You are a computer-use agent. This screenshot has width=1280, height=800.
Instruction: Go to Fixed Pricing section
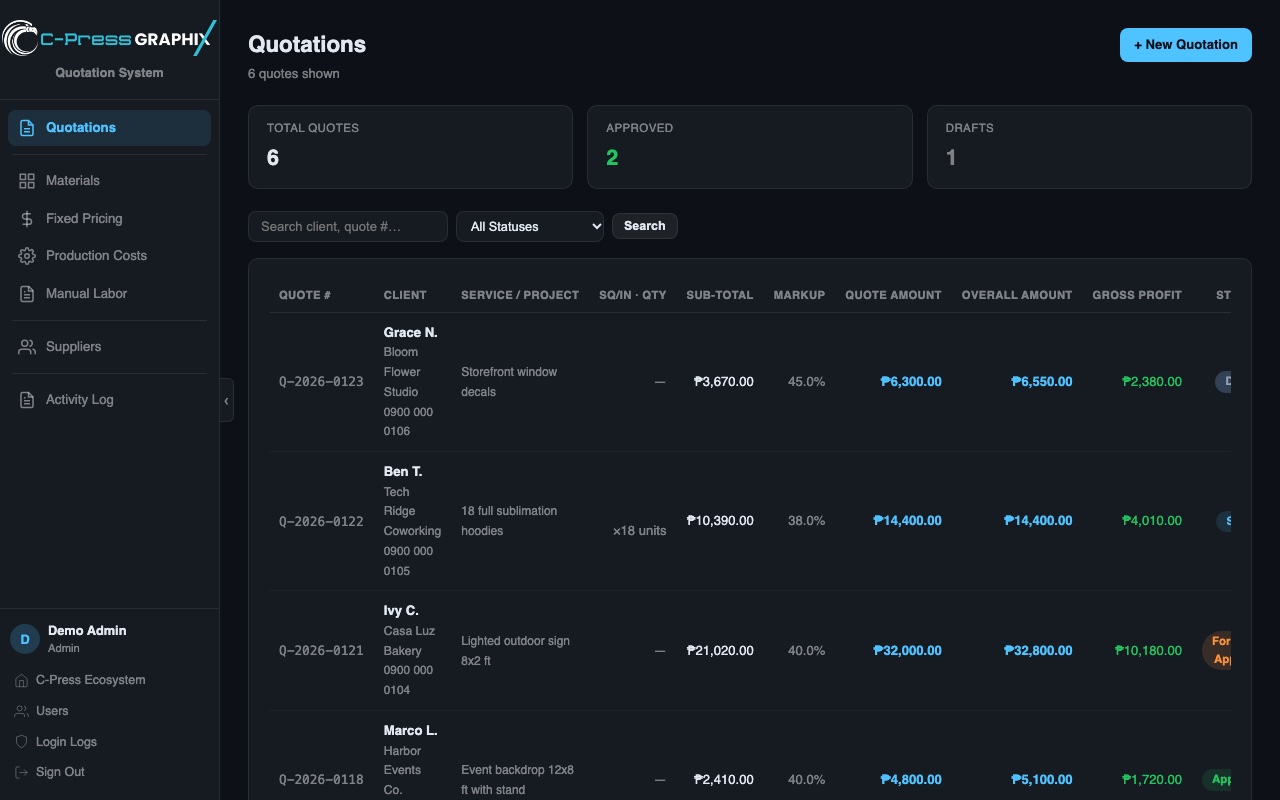109,219
